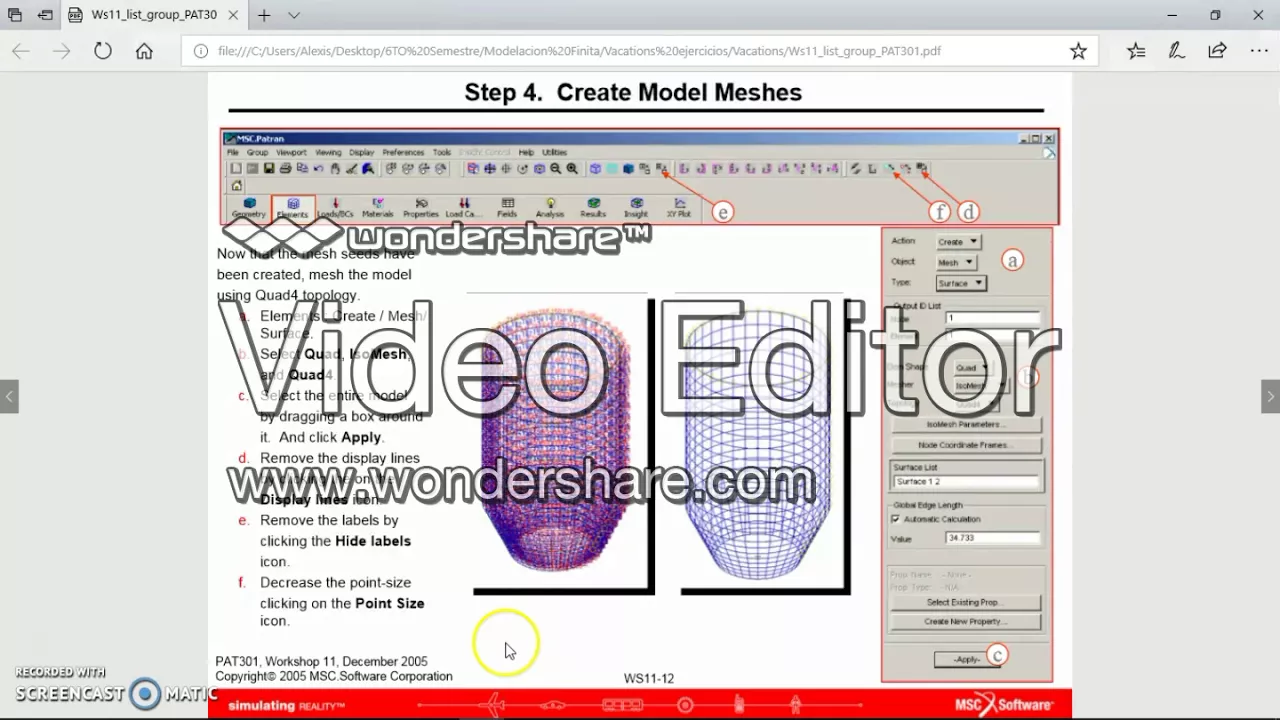
Task: Open Patran Viewport menu
Action: (x=291, y=152)
